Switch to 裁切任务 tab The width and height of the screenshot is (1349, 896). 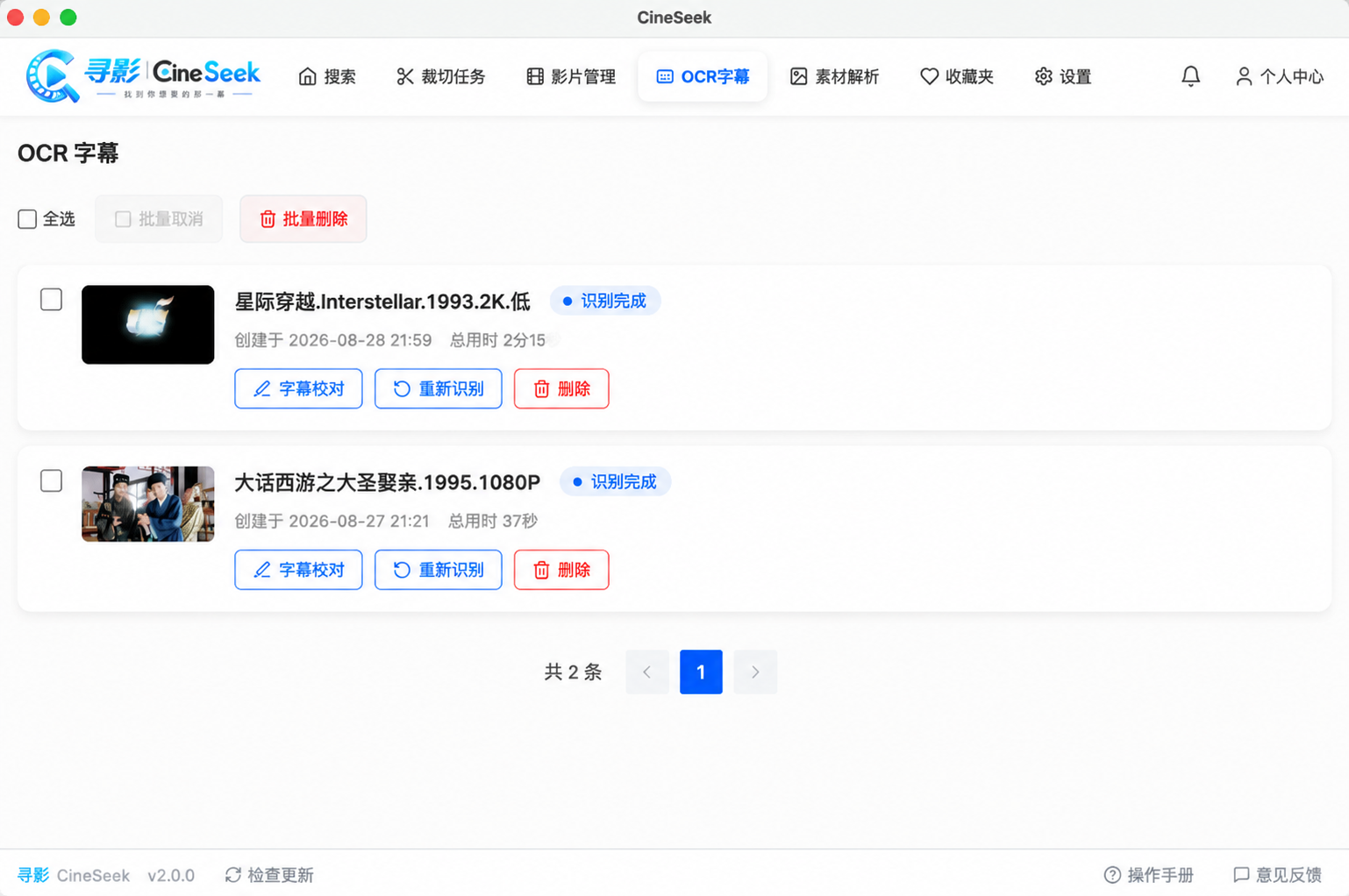pos(440,77)
